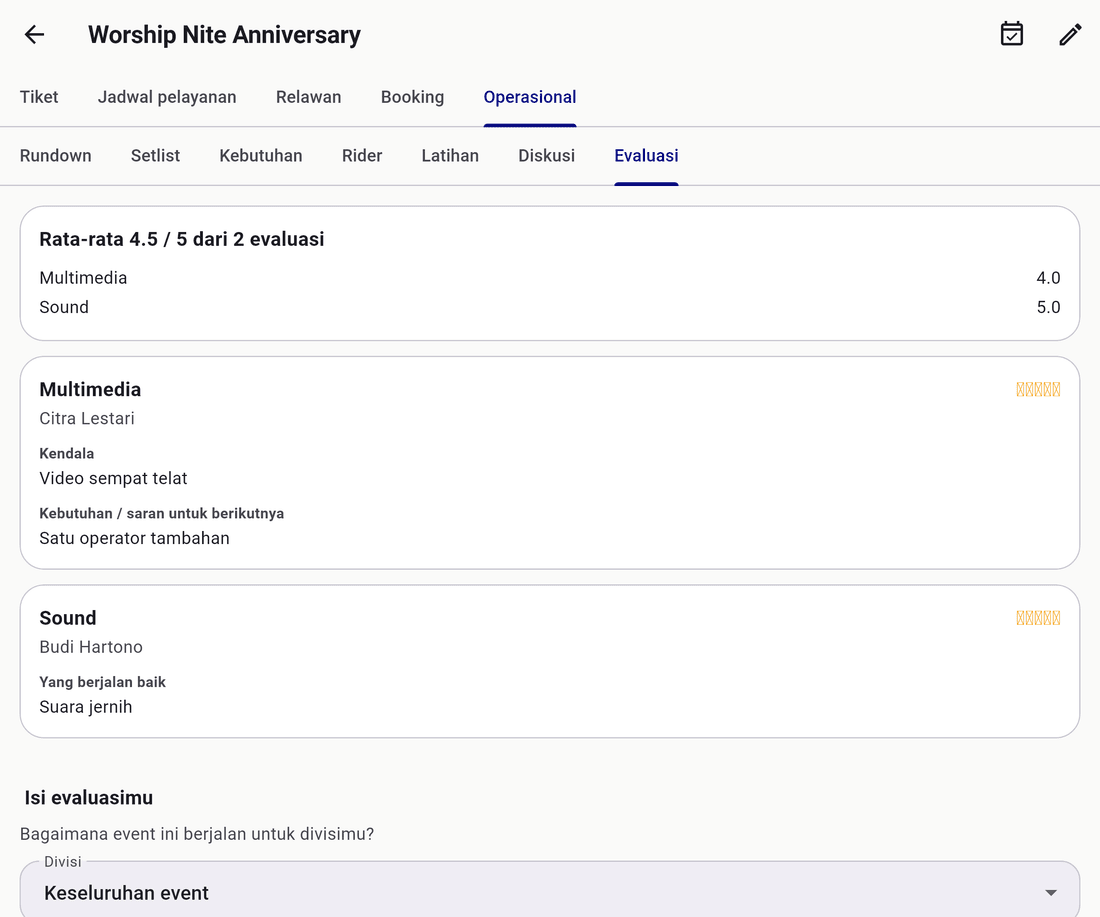
Task: Switch to the Tiket tab
Action: point(39,97)
